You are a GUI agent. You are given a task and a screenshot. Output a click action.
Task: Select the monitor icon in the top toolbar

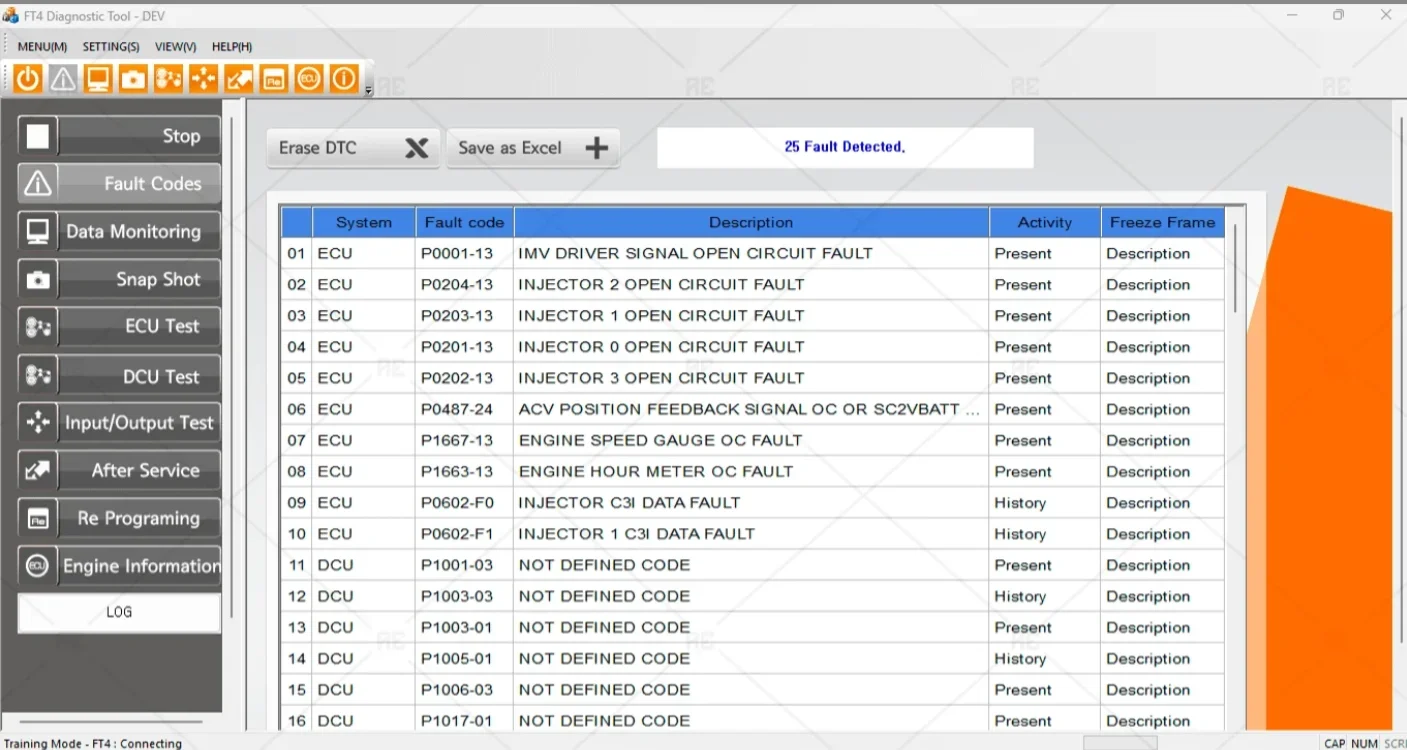point(98,78)
